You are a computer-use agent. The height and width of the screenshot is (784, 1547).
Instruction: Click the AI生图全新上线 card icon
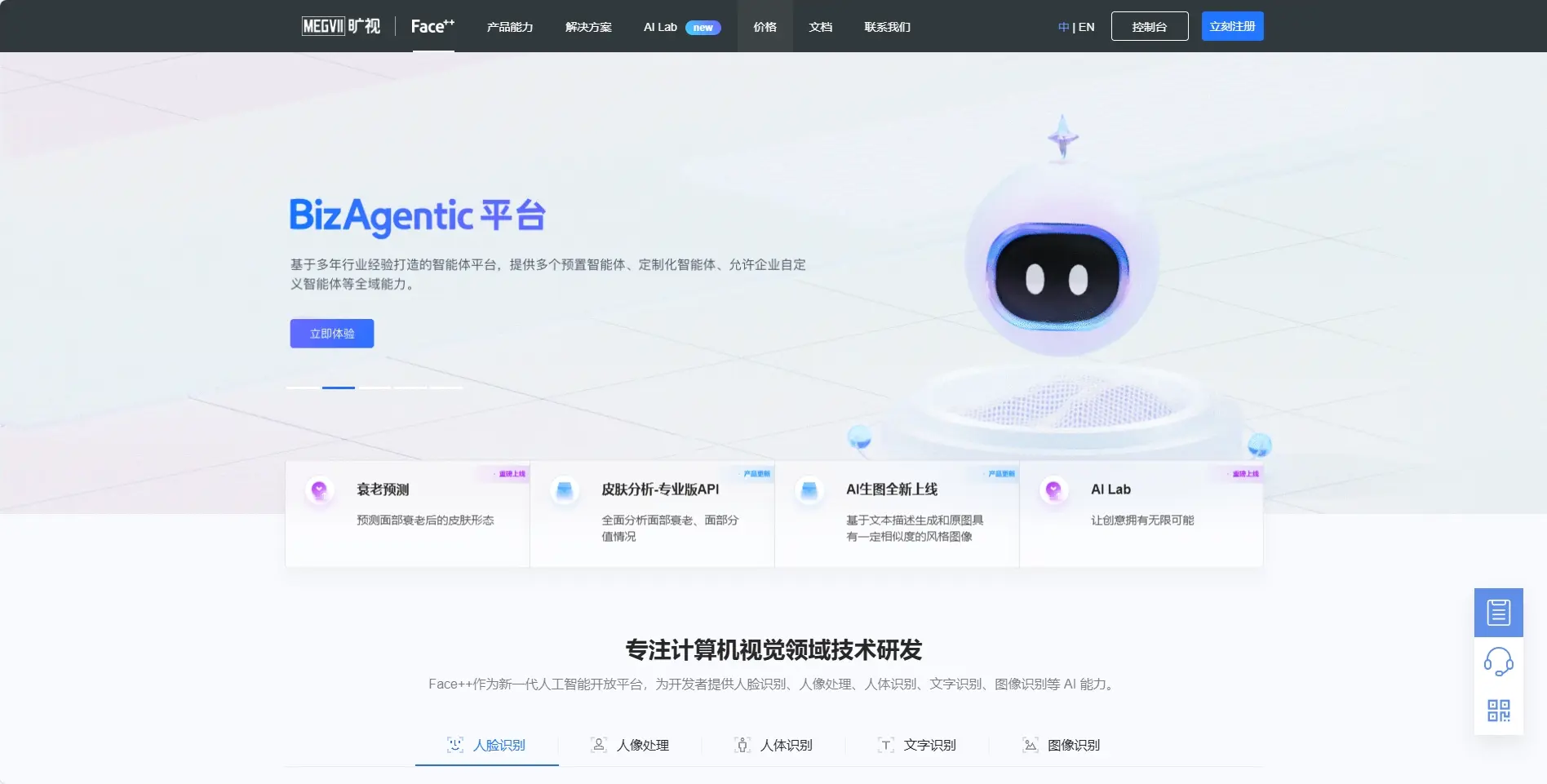(x=809, y=490)
